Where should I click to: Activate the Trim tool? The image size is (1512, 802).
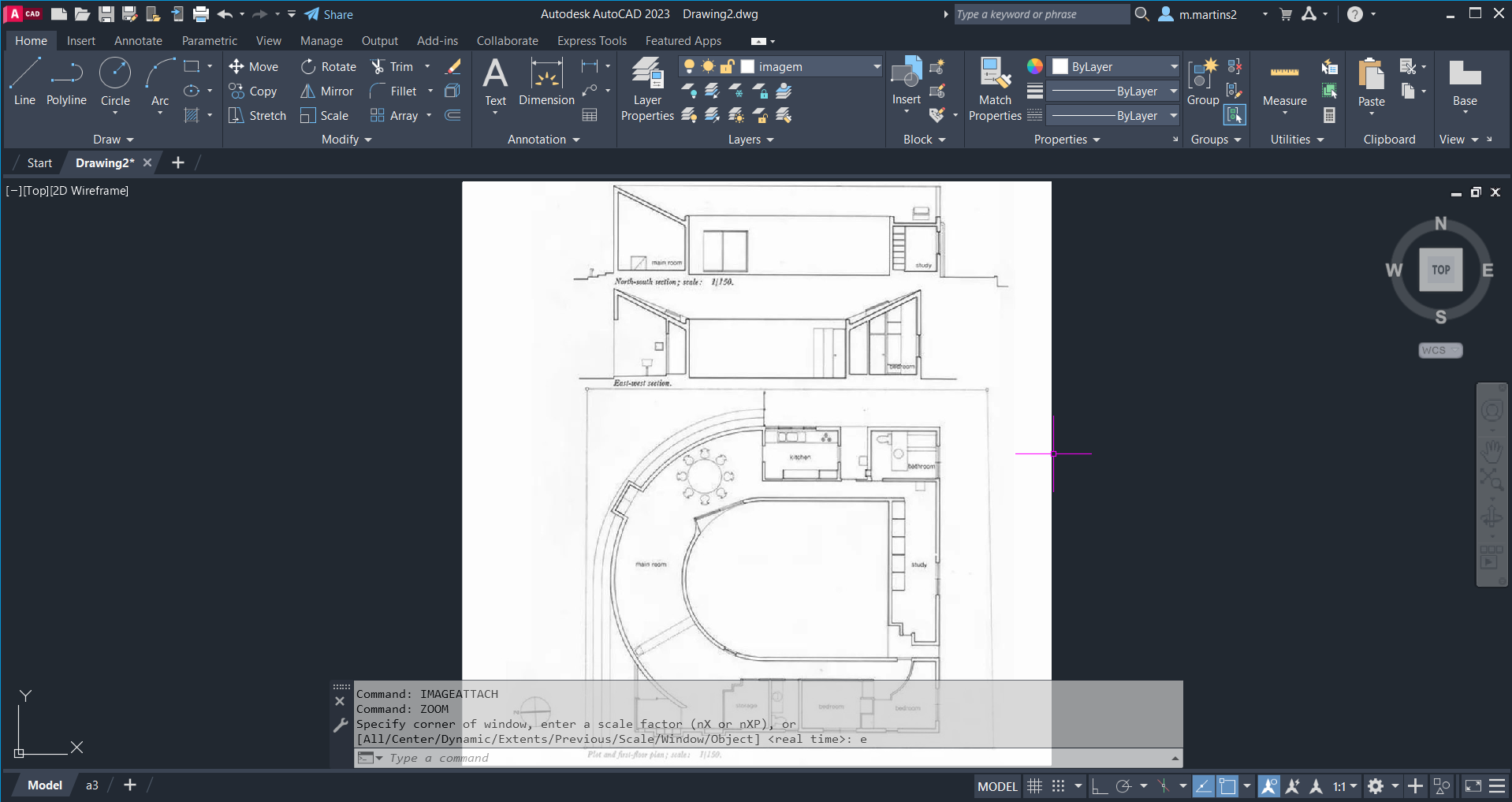coord(393,67)
